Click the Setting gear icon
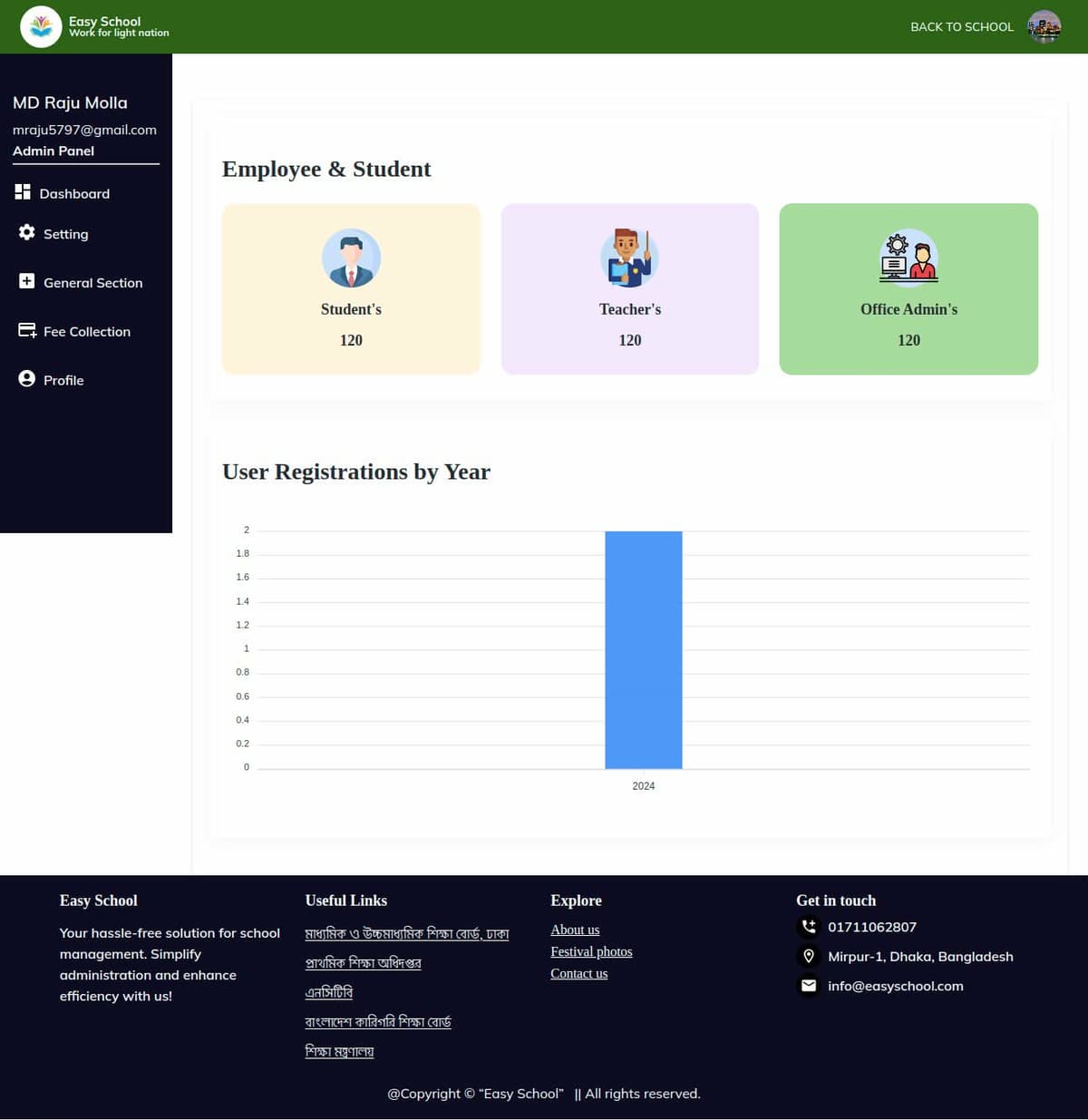Viewport: 1088px width, 1120px height. pos(25,233)
